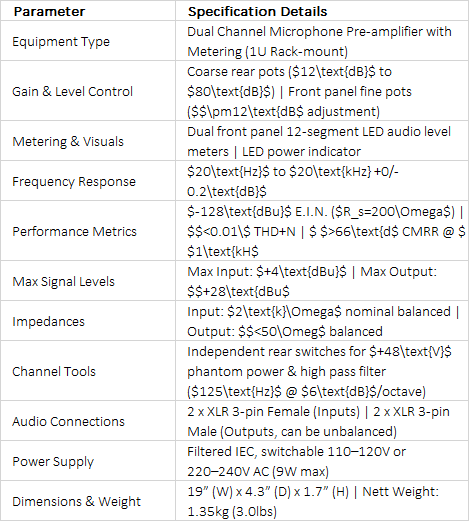Click the Equipment Type cell

click(x=88, y=41)
